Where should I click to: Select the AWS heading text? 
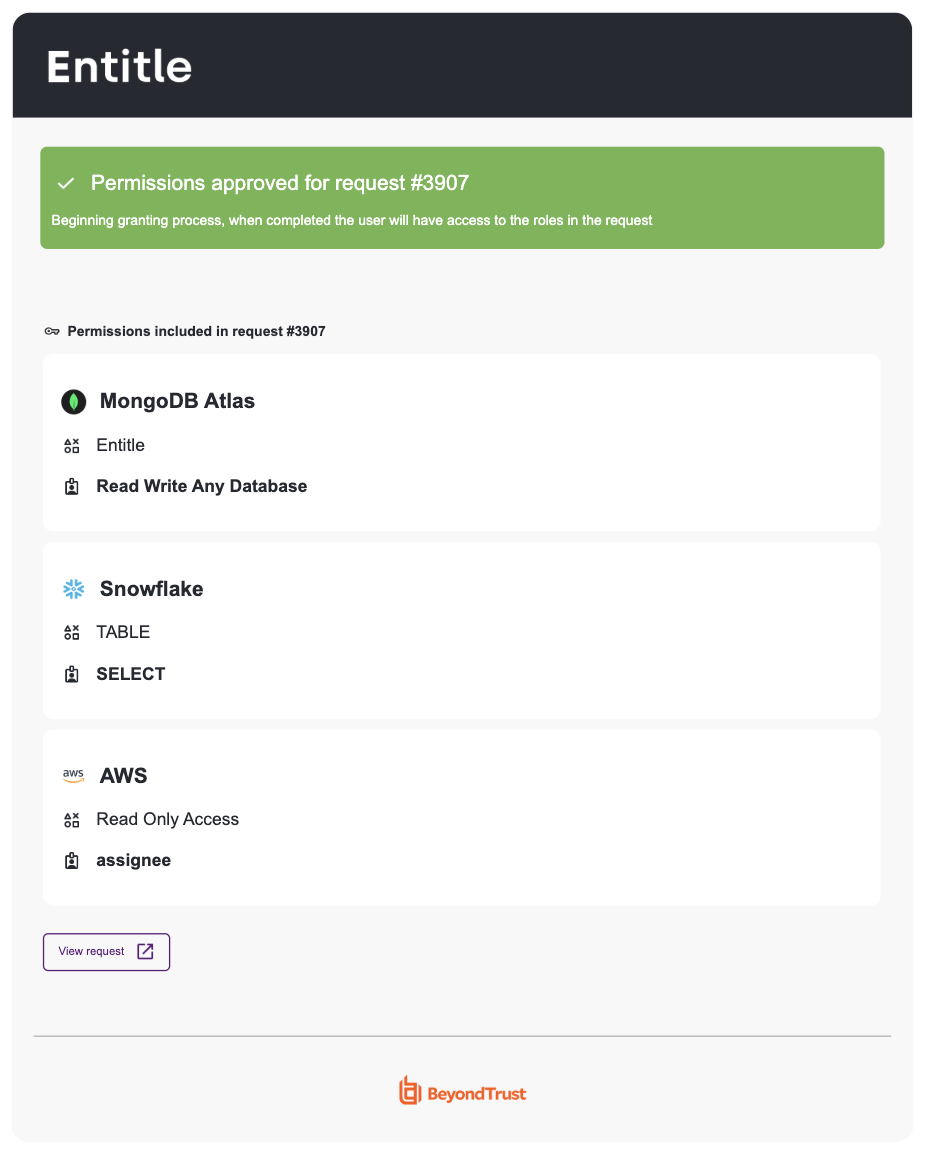point(124,776)
